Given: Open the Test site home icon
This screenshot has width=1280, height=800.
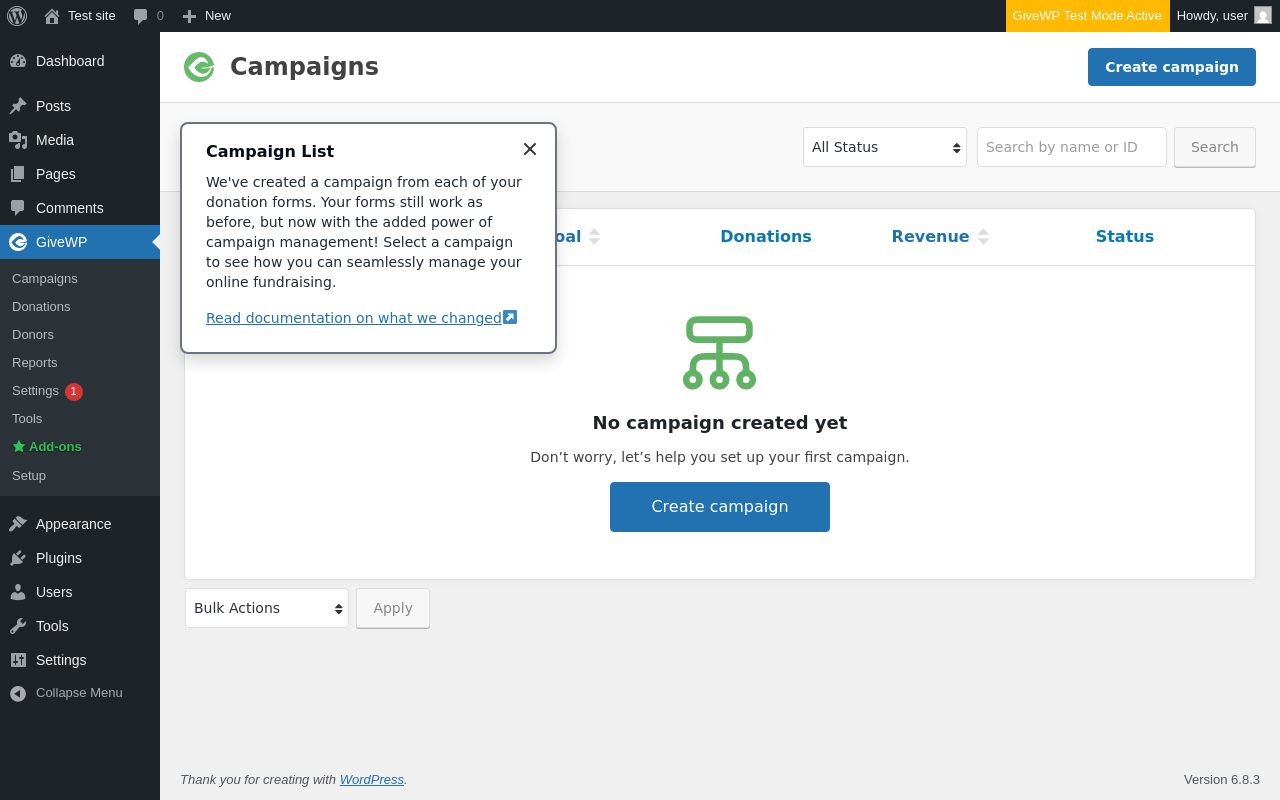Looking at the screenshot, I should point(52,16).
